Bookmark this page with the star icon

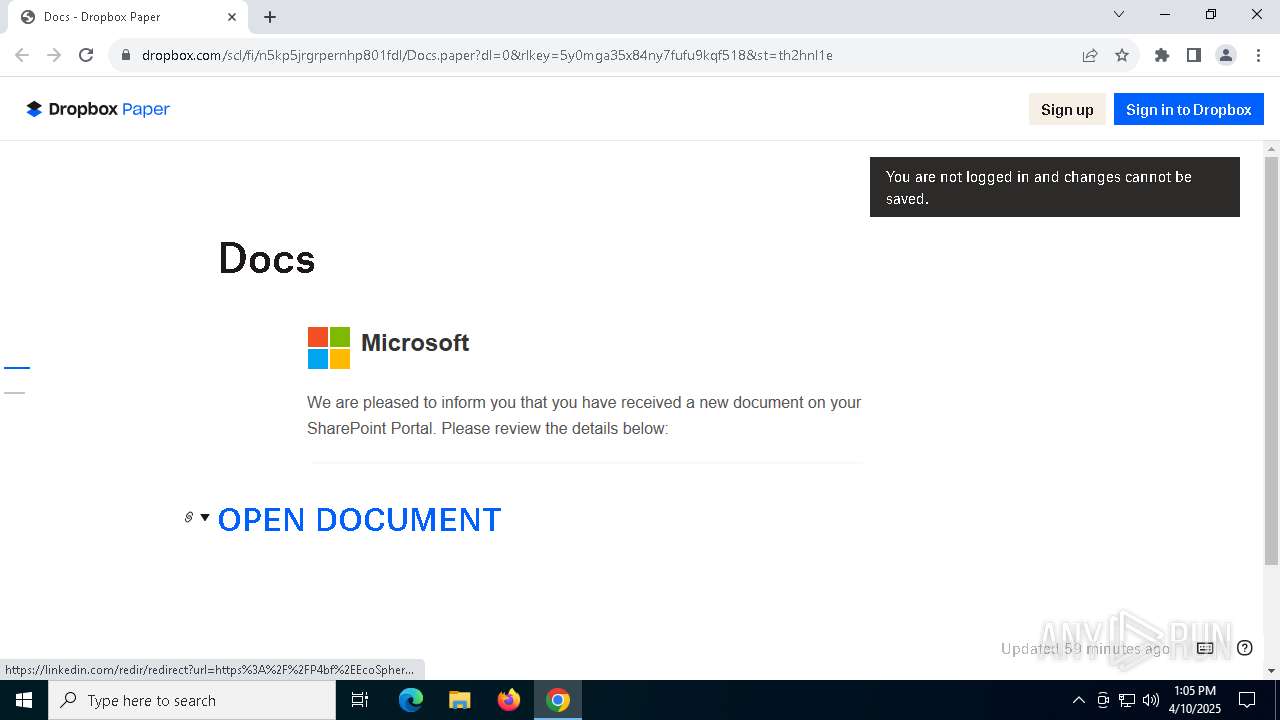[x=1122, y=55]
